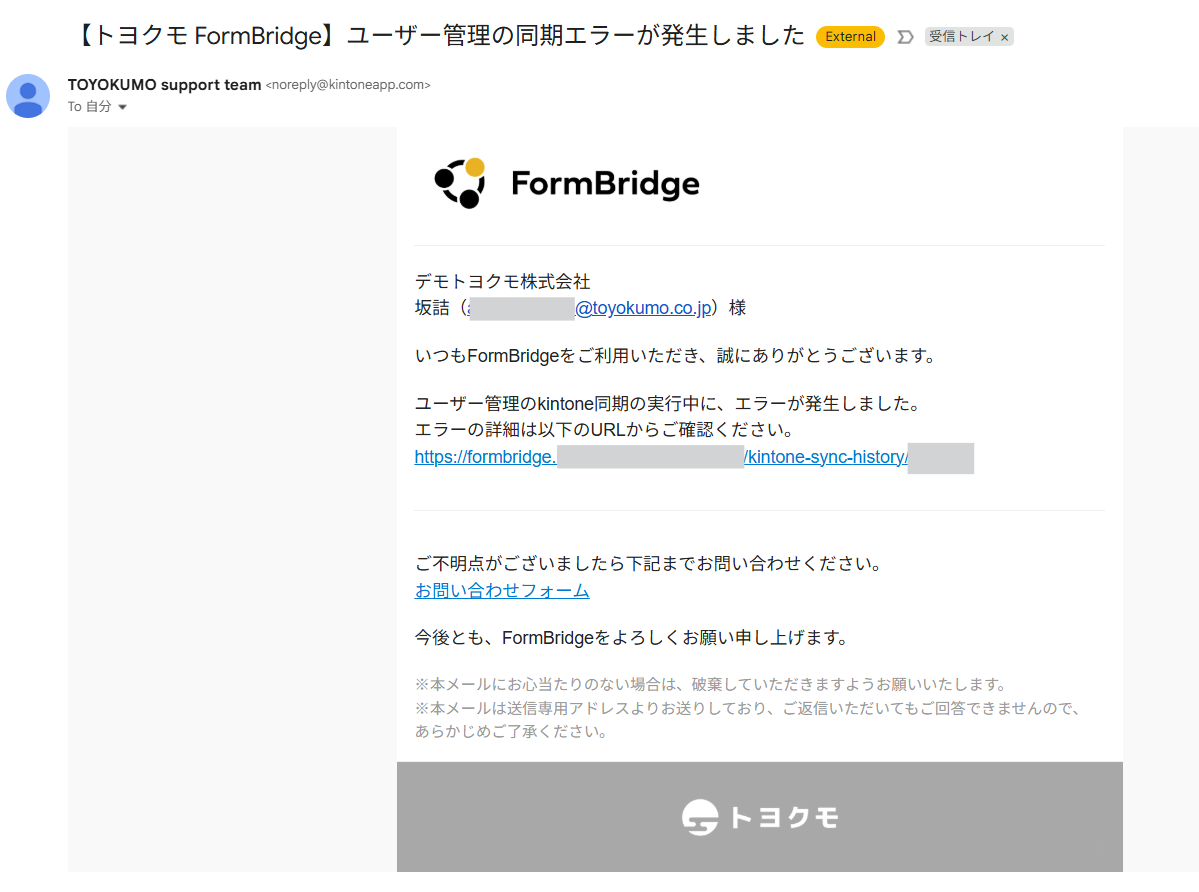Remove the 受信トレイ label with its x
The height and width of the screenshot is (892, 1199).
[1005, 37]
